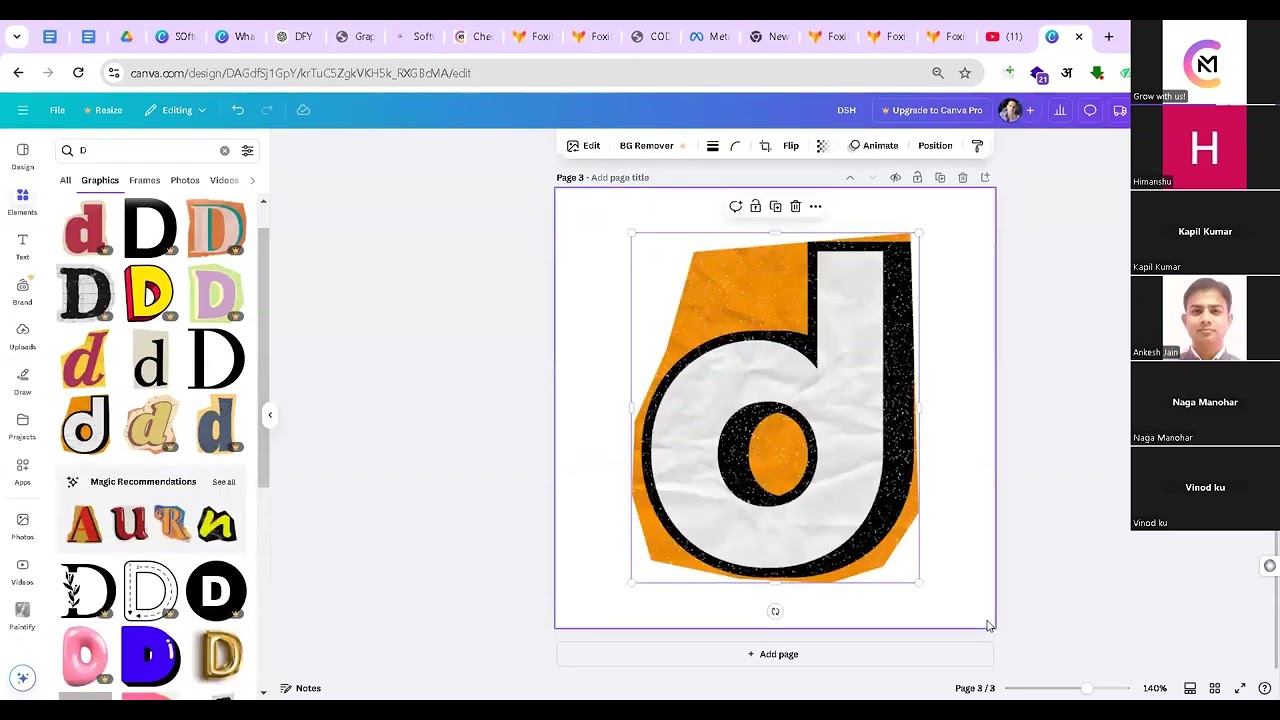Click the copy style paint roller icon
The image size is (1280, 720).
(x=977, y=146)
